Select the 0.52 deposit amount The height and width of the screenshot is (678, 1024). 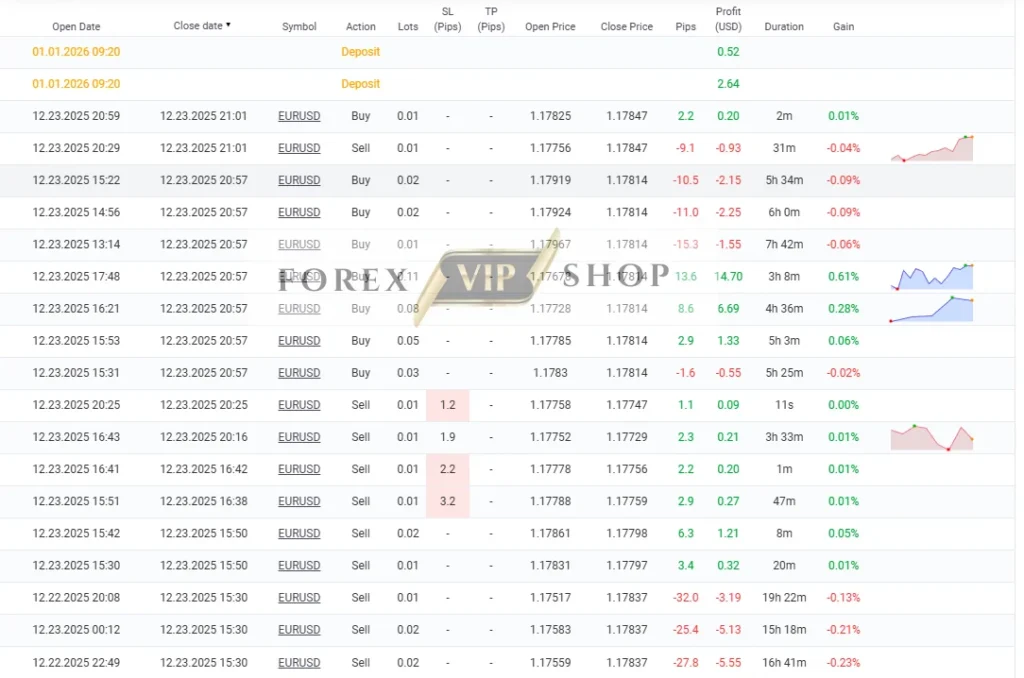728,52
